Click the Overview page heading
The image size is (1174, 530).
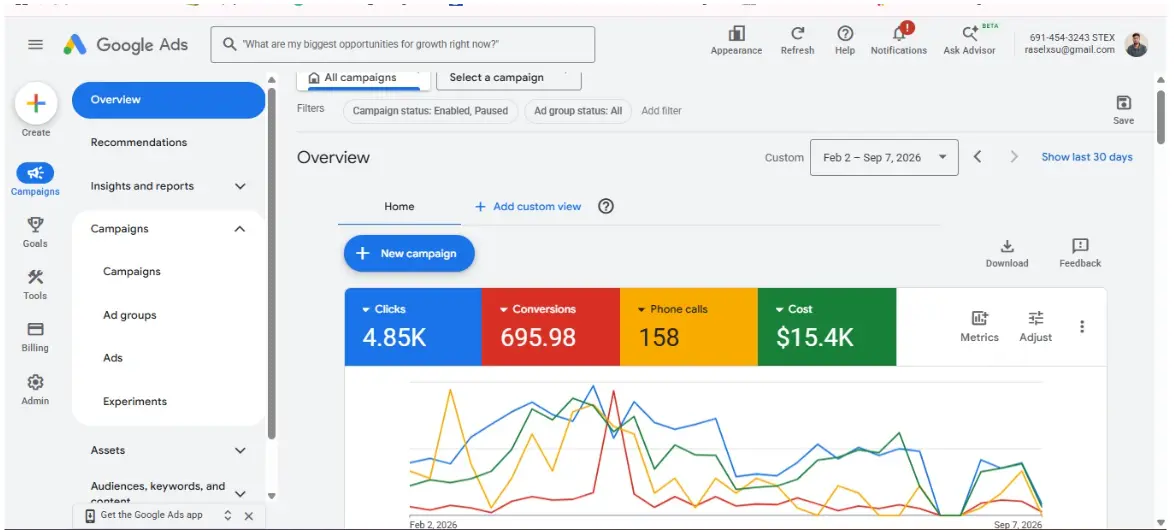[333, 157]
